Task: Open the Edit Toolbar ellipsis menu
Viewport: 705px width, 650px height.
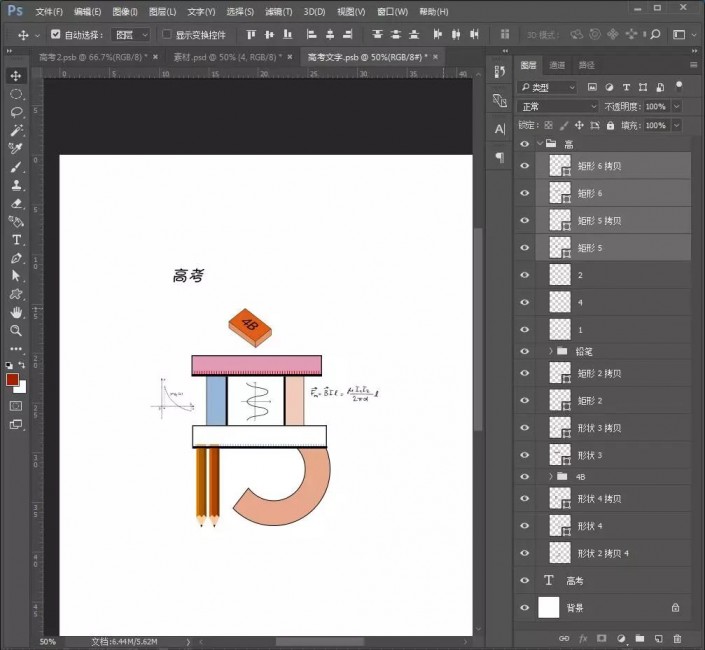Action: click(16, 348)
